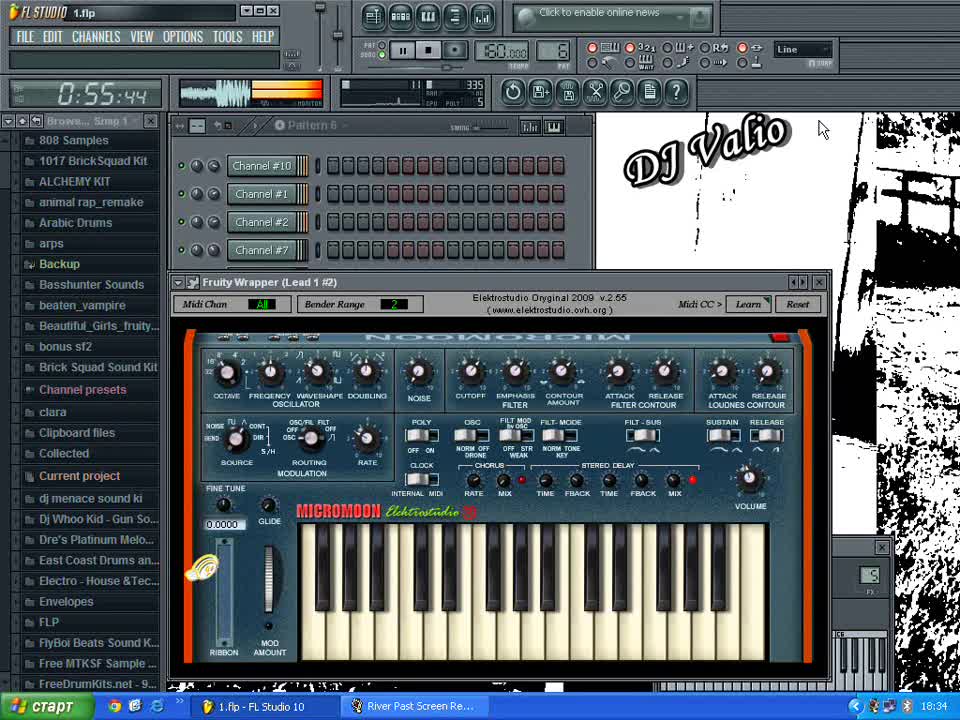Open the keyboard editor in step sequencer
The image size is (960, 720).
pyautogui.click(x=553, y=127)
